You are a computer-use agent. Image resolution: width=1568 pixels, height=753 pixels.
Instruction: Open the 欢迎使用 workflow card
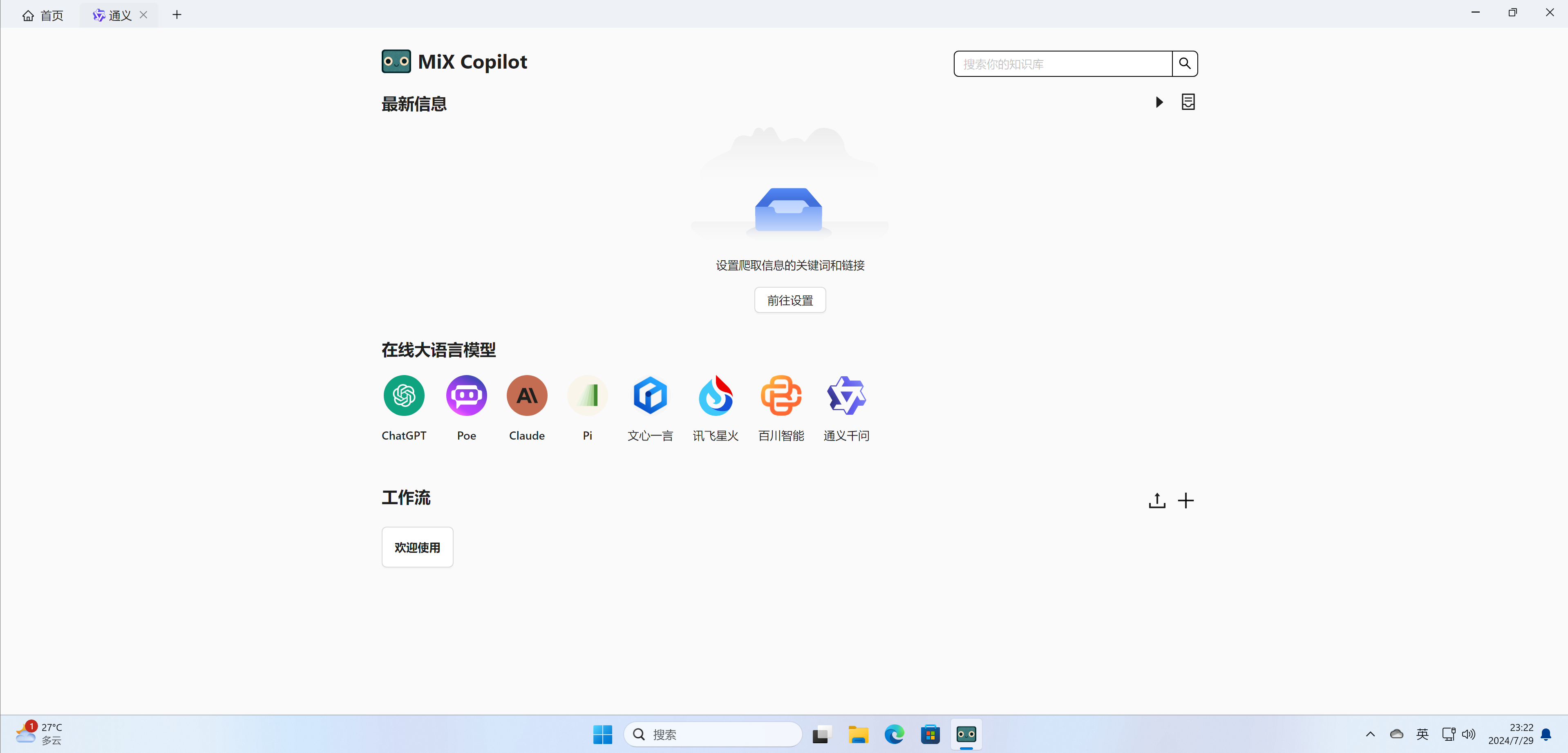(x=417, y=547)
